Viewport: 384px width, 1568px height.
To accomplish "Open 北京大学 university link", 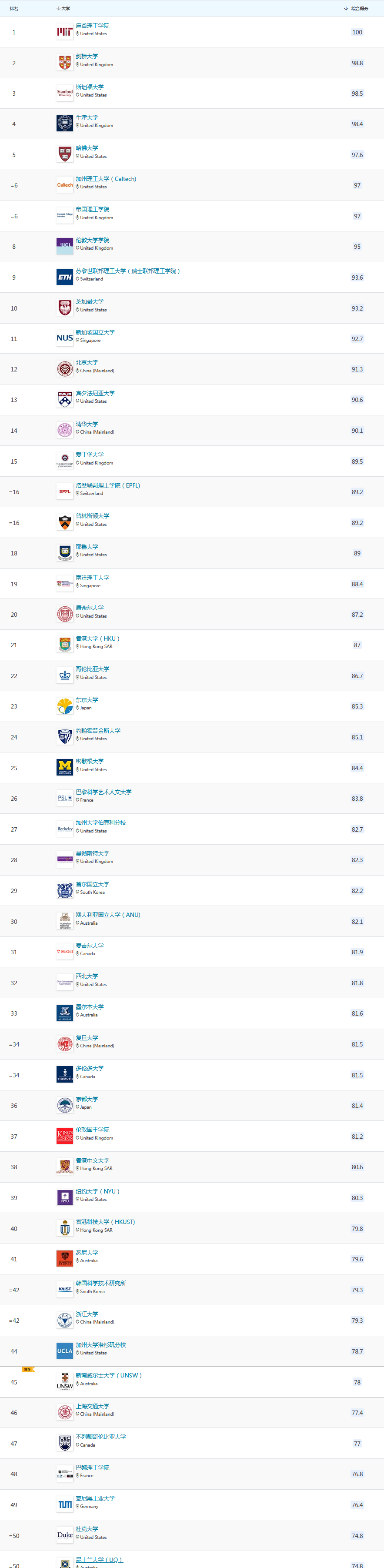I will point(87,362).
